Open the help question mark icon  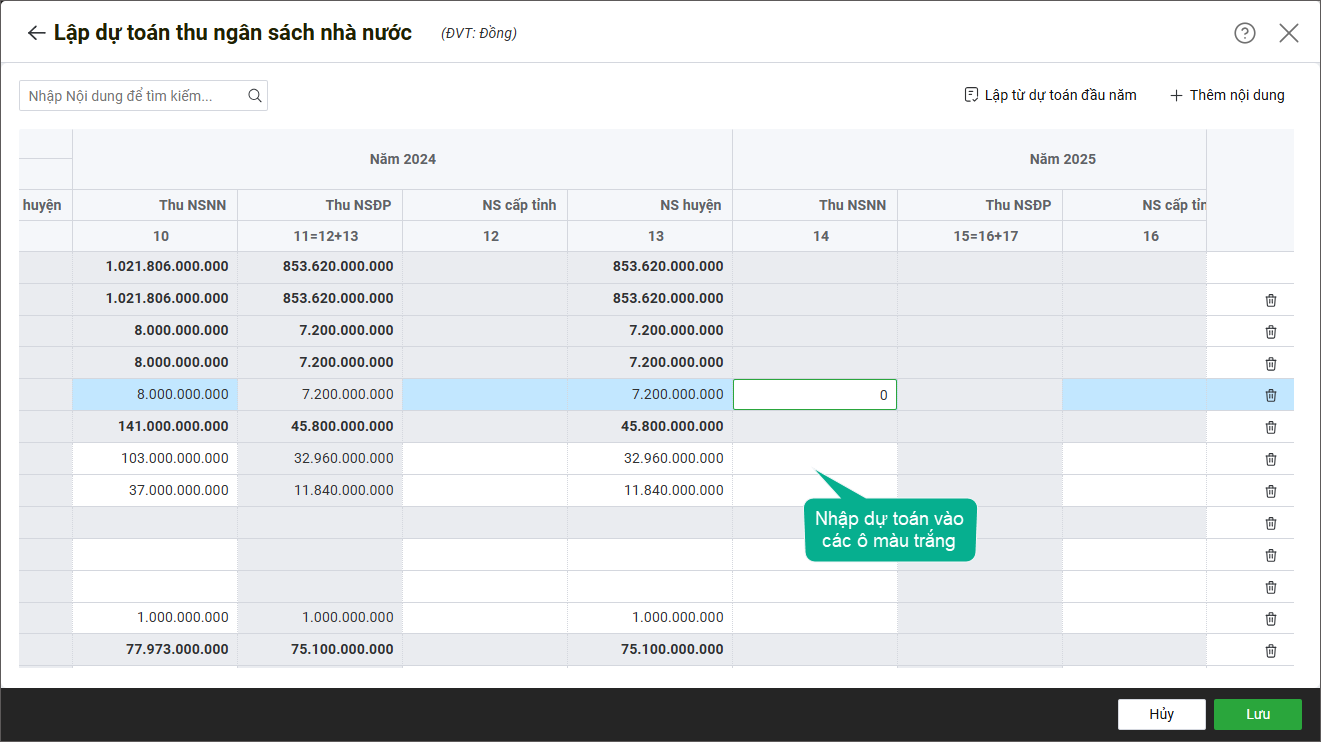[1244, 33]
